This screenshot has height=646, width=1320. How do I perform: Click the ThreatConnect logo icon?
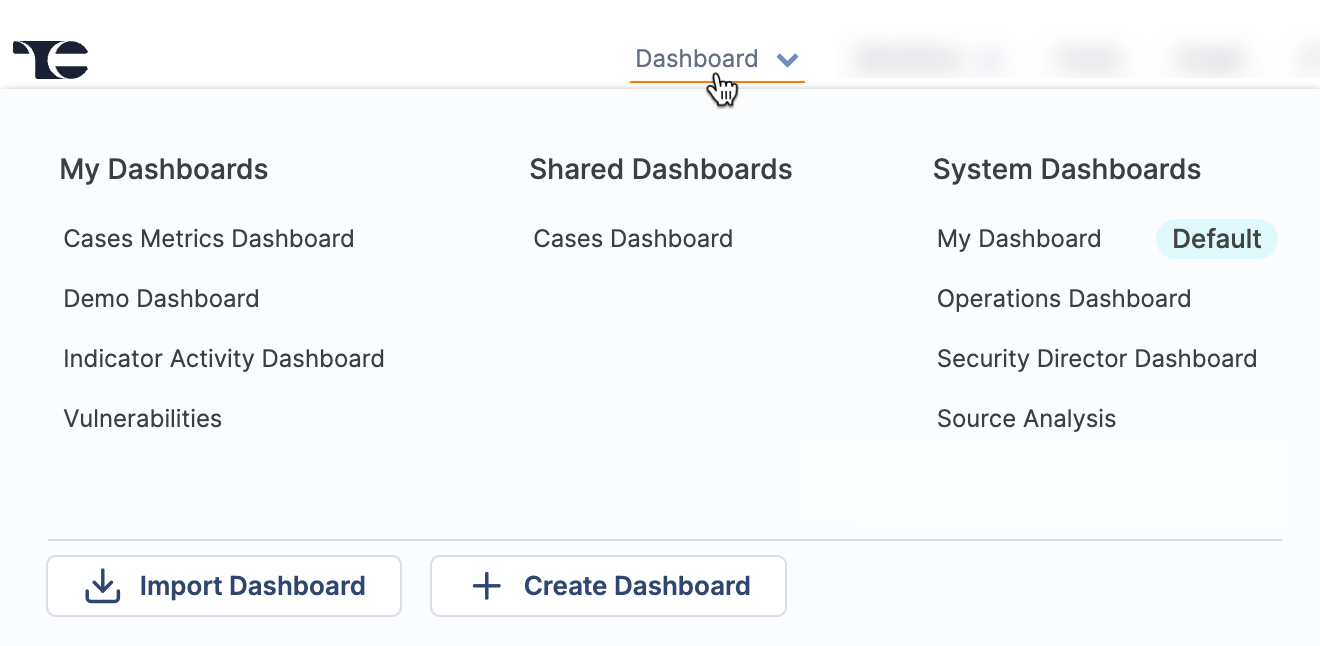[x=49, y=59]
